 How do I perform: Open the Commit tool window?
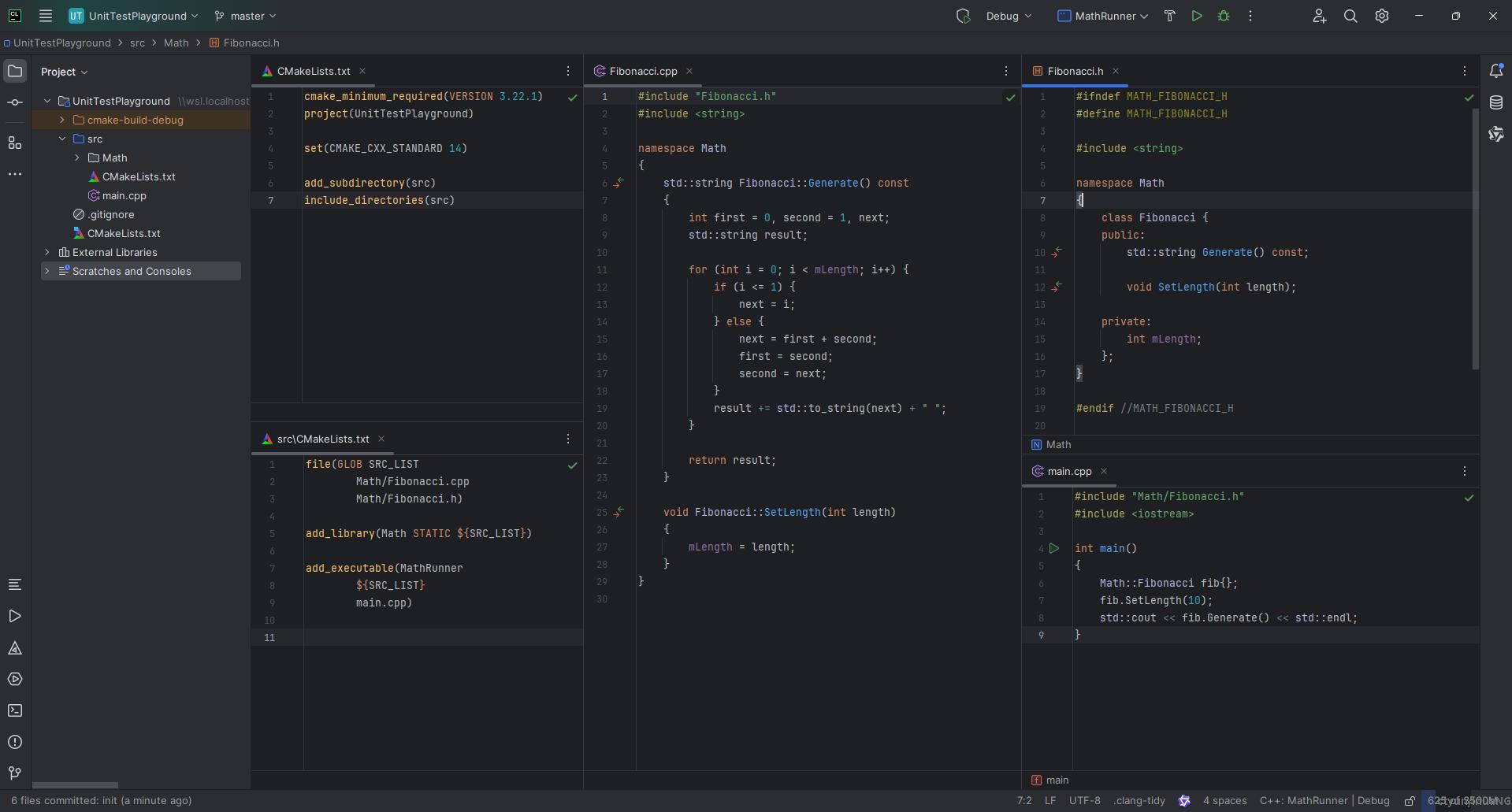click(x=15, y=102)
